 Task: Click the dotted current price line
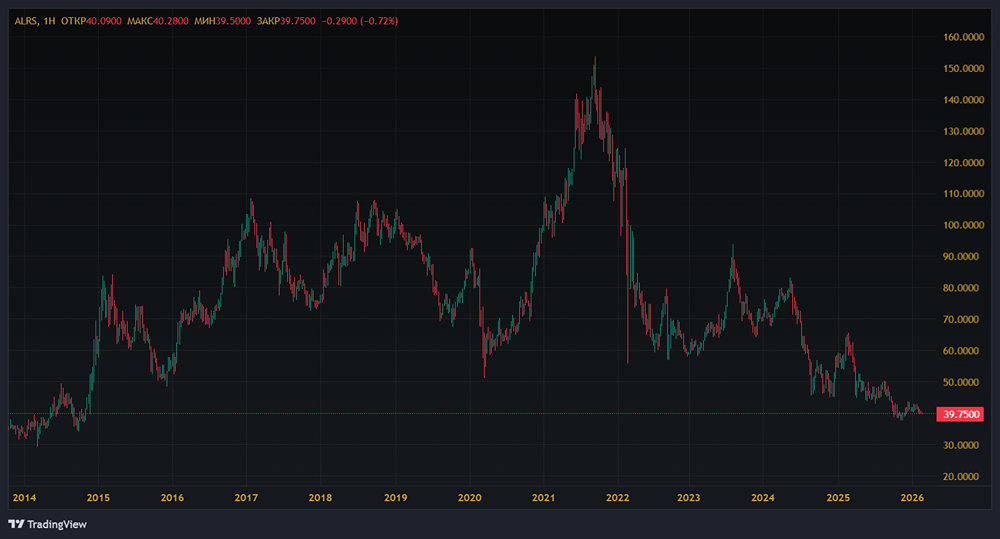(x=471, y=414)
